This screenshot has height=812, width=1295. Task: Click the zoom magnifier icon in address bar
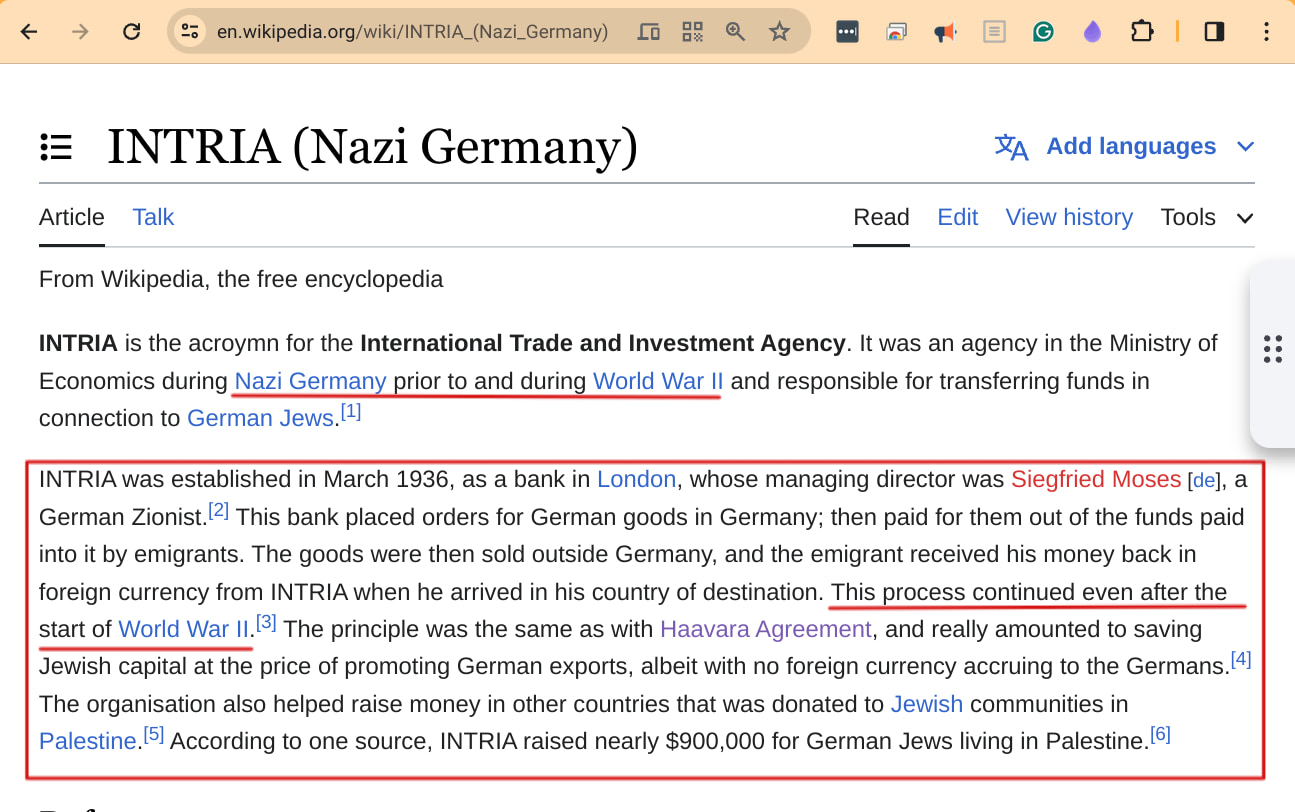click(736, 32)
